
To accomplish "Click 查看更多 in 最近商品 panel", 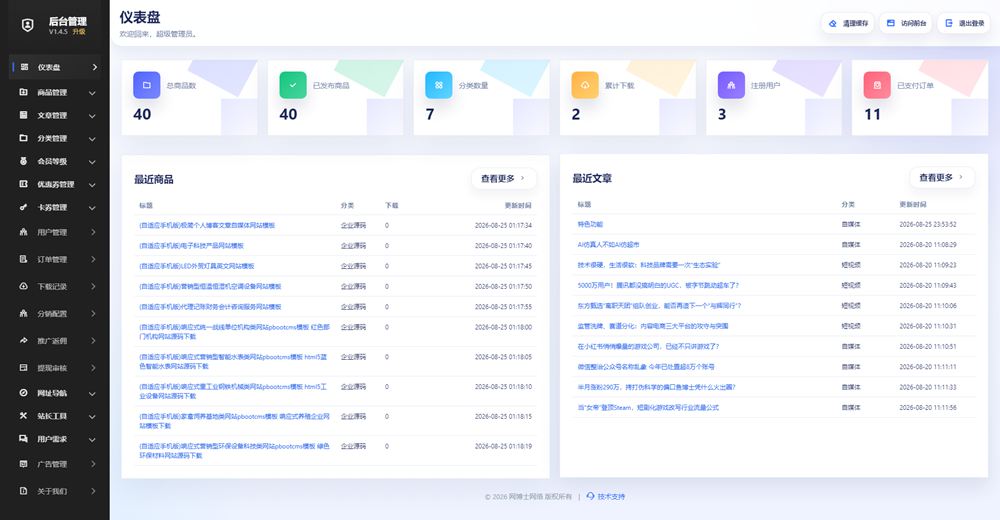I will [503, 179].
